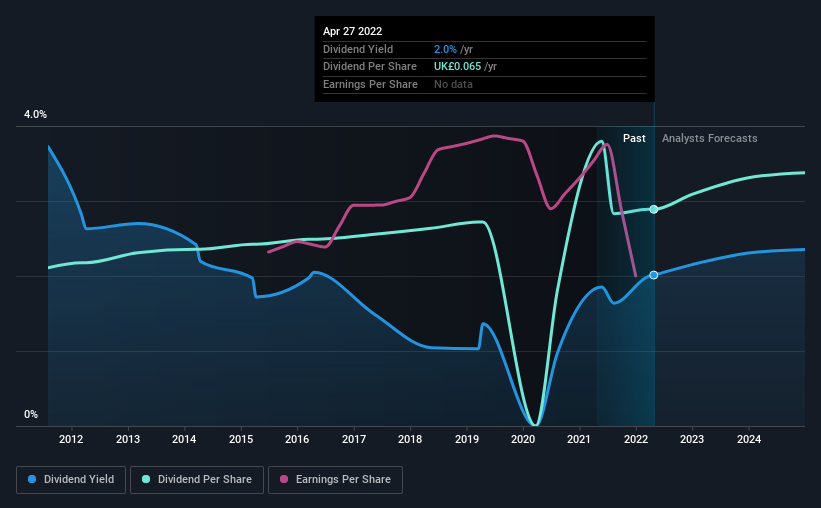This screenshot has width=821, height=508.
Task: Click the 2020 x-axis year label
Action: coord(523,439)
